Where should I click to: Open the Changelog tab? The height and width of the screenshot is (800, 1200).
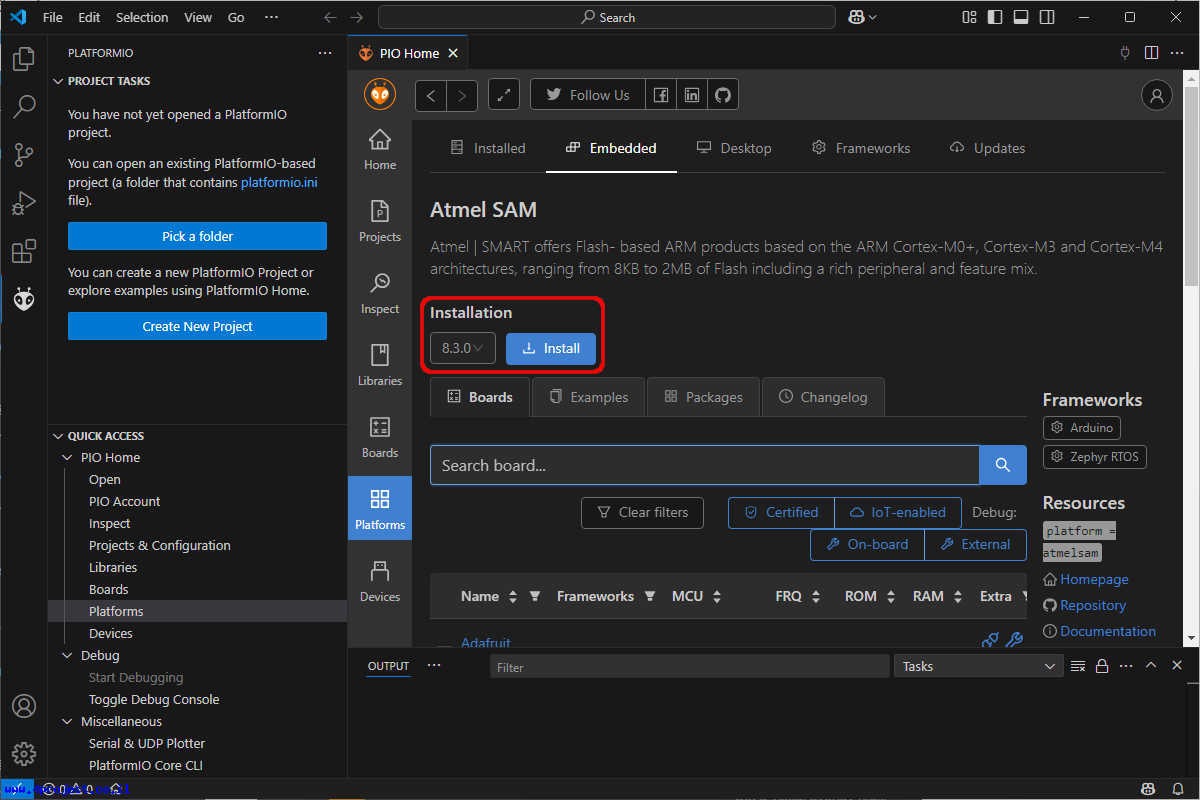(x=823, y=397)
